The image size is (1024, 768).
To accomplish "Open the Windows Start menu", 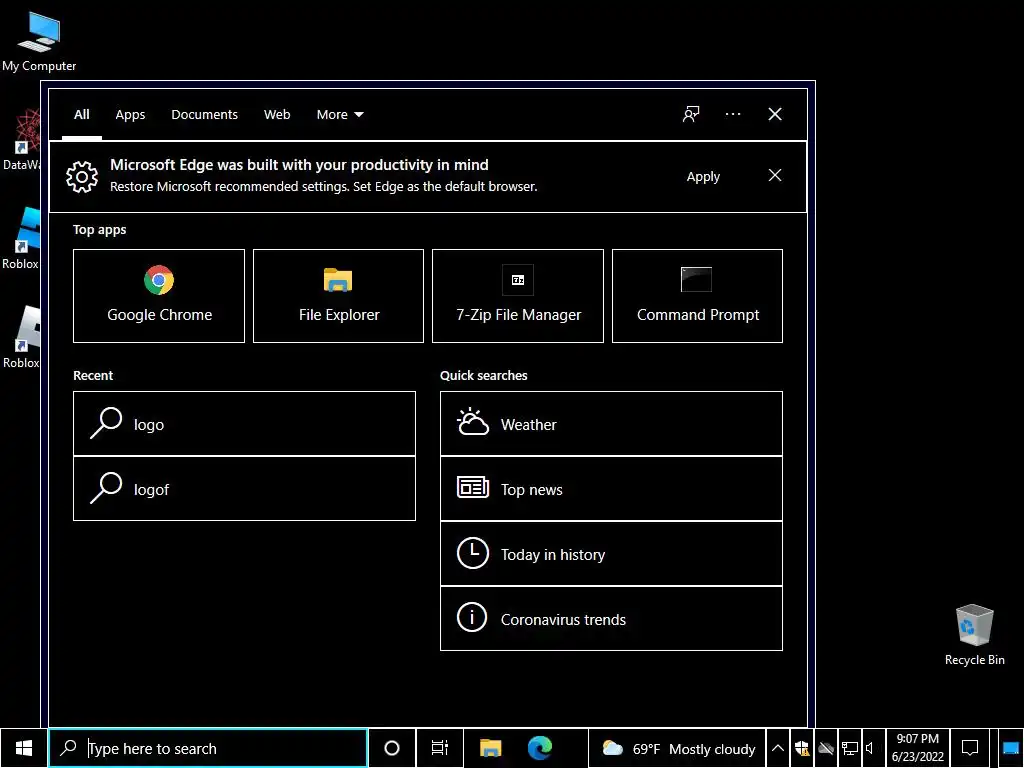I will 24,748.
